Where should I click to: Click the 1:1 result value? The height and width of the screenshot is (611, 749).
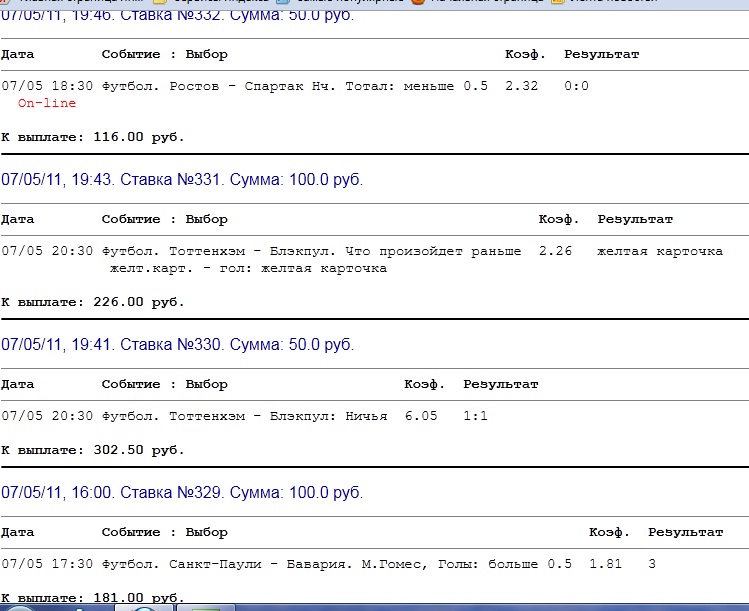pos(475,416)
